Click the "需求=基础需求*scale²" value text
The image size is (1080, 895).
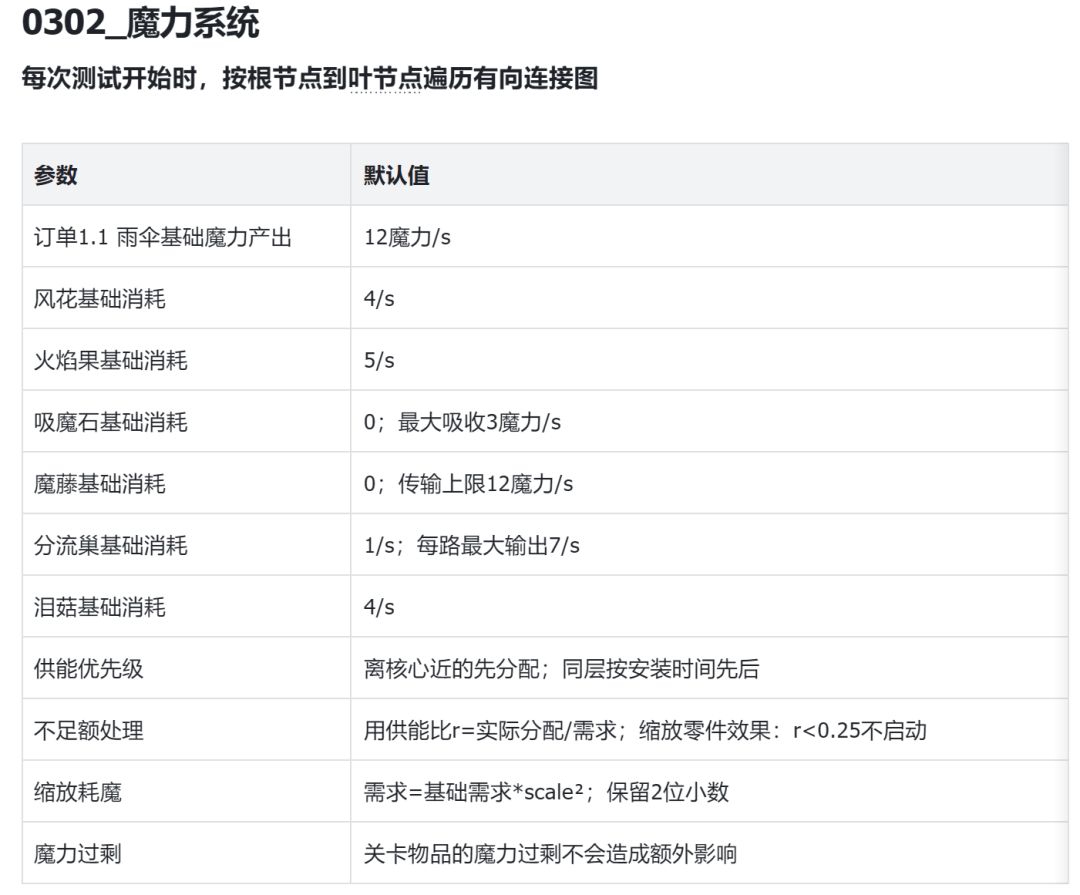(474, 792)
